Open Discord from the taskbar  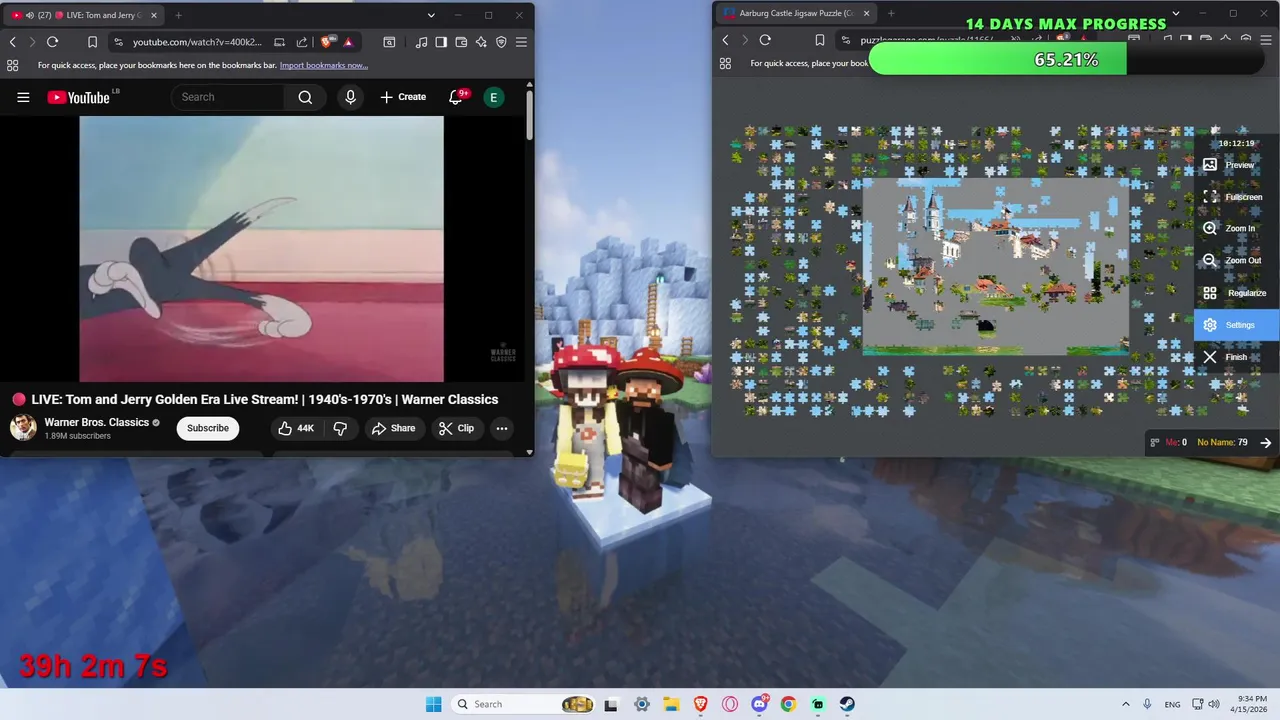[760, 704]
